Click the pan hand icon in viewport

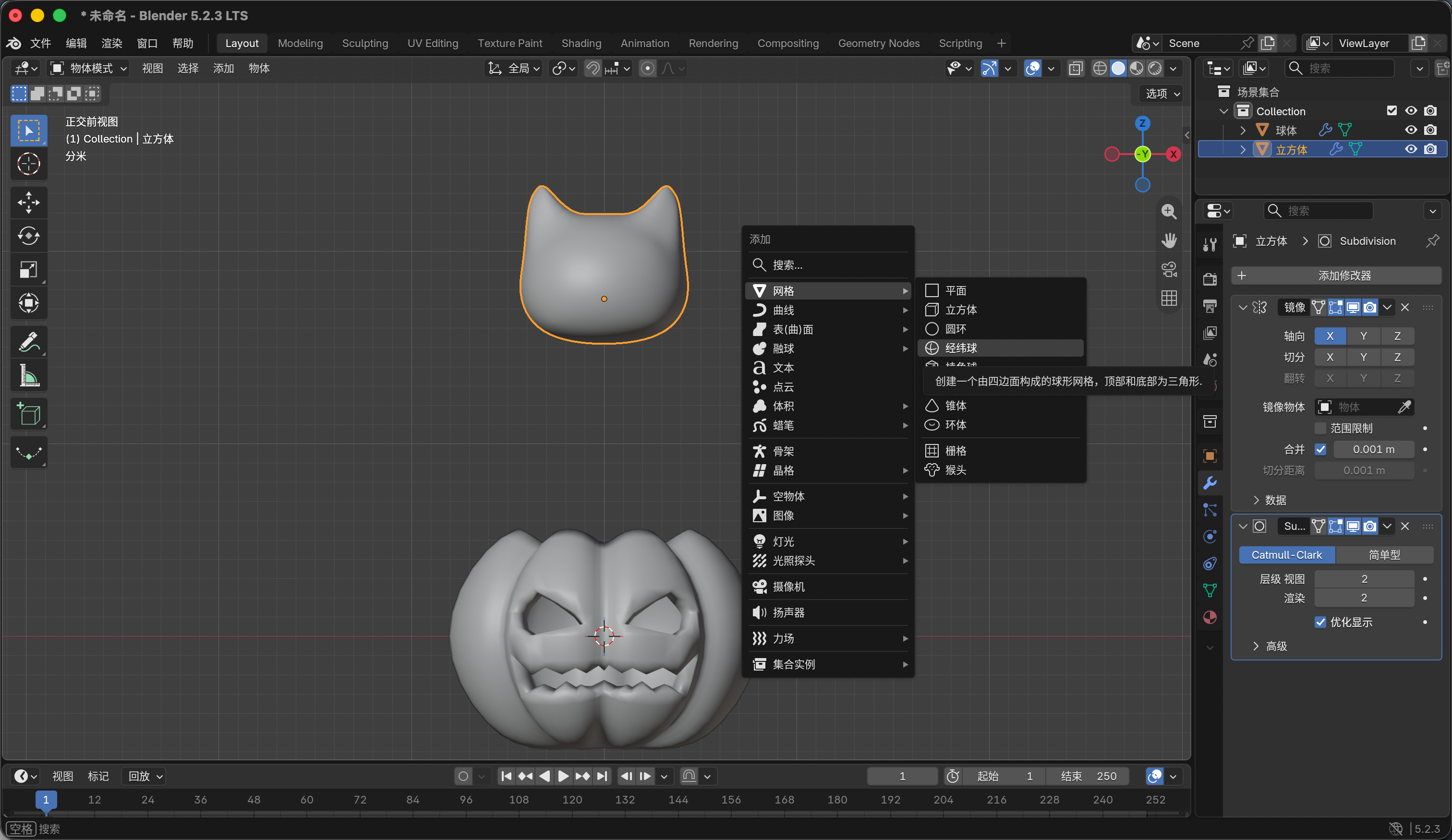coord(1169,240)
